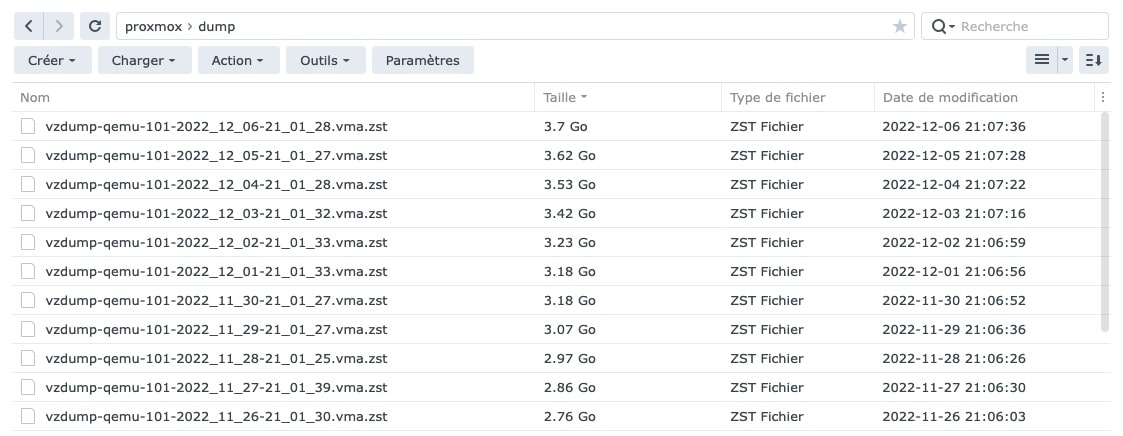The image size is (1123, 436).
Task: Click file icon of 2022_12_06 backup
Action: (x=28, y=127)
